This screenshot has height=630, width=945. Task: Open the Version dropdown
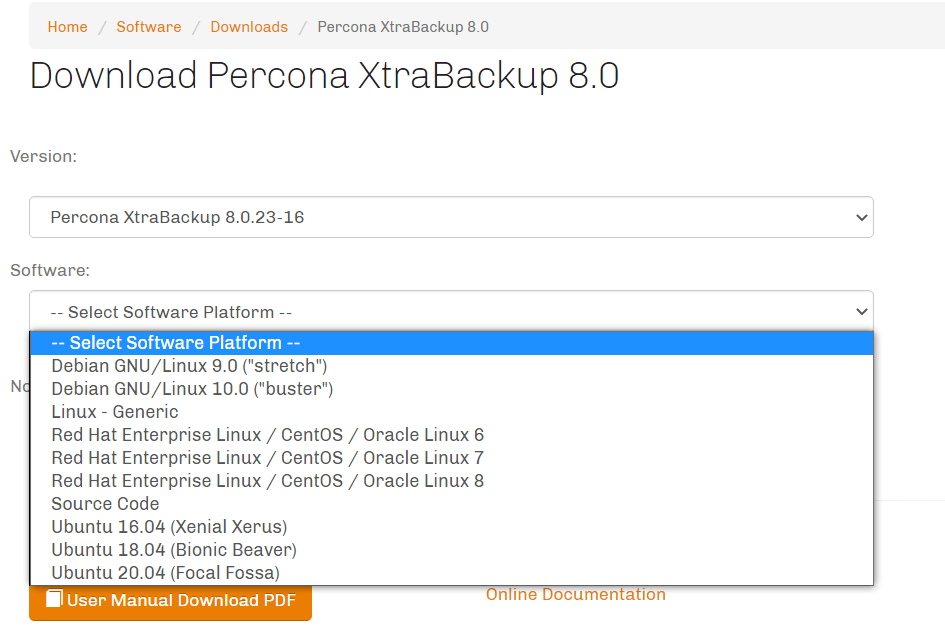point(450,217)
